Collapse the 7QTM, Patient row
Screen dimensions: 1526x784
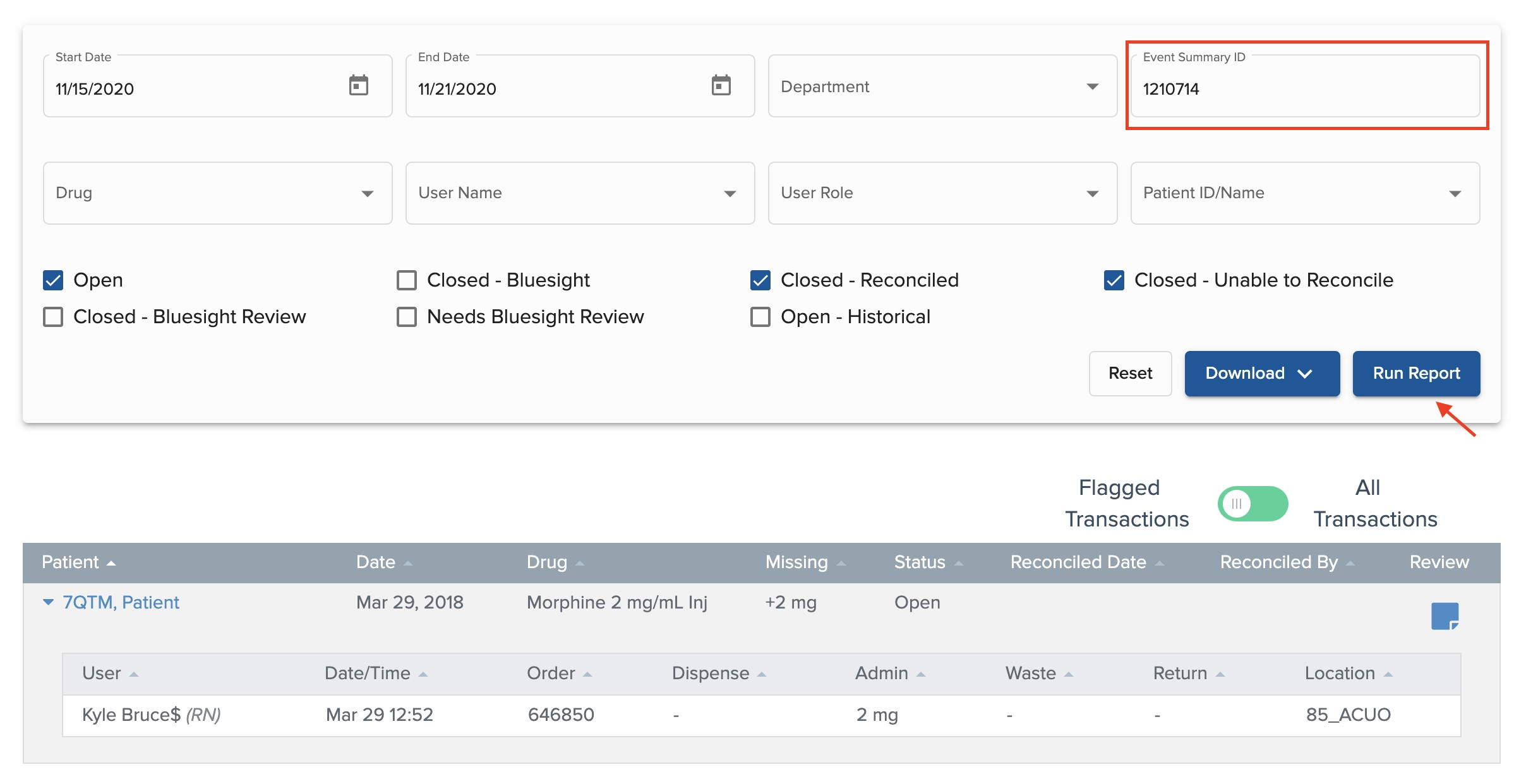click(x=49, y=602)
